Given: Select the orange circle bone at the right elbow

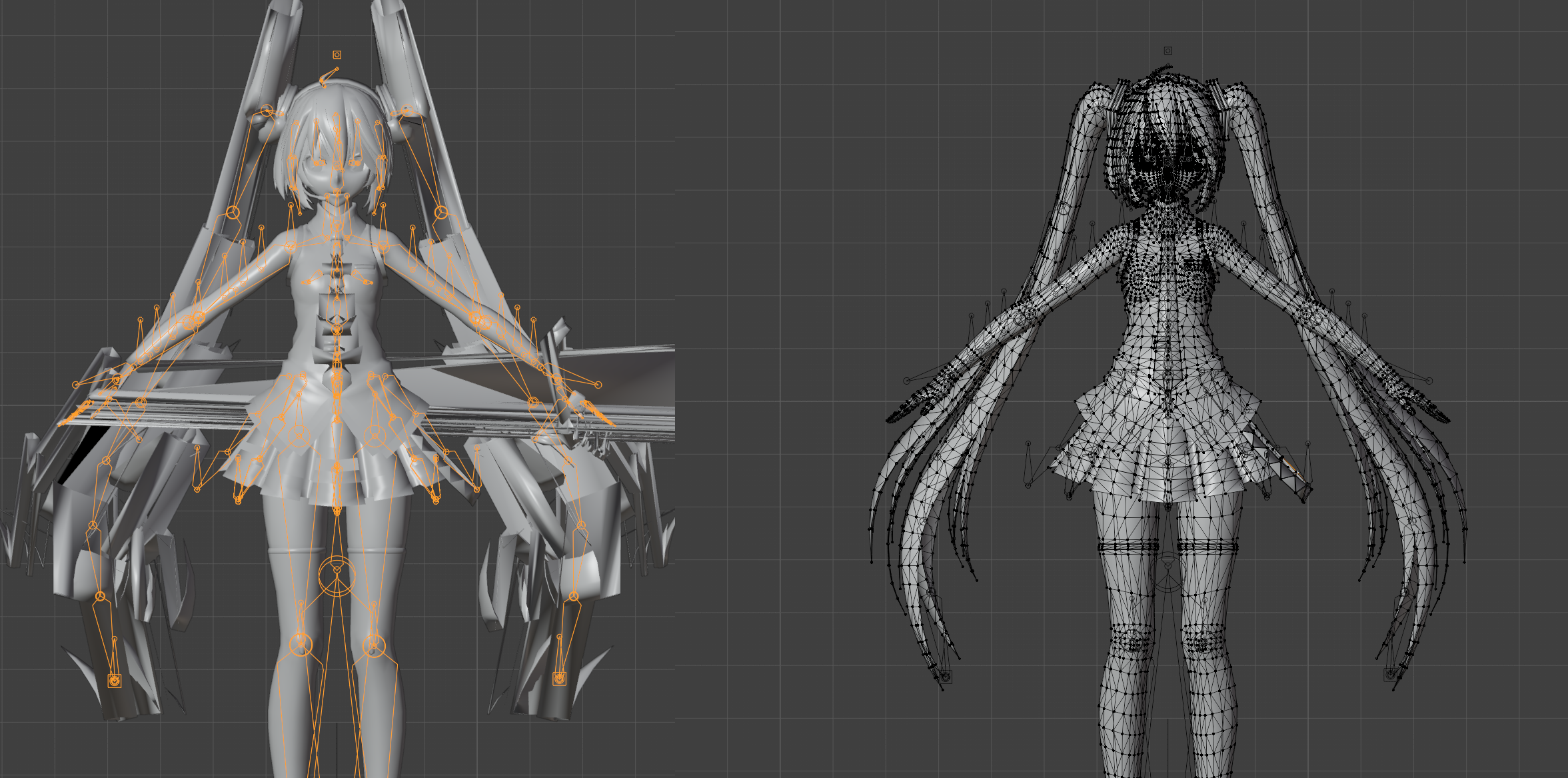Looking at the screenshot, I should pyautogui.click(x=480, y=320).
